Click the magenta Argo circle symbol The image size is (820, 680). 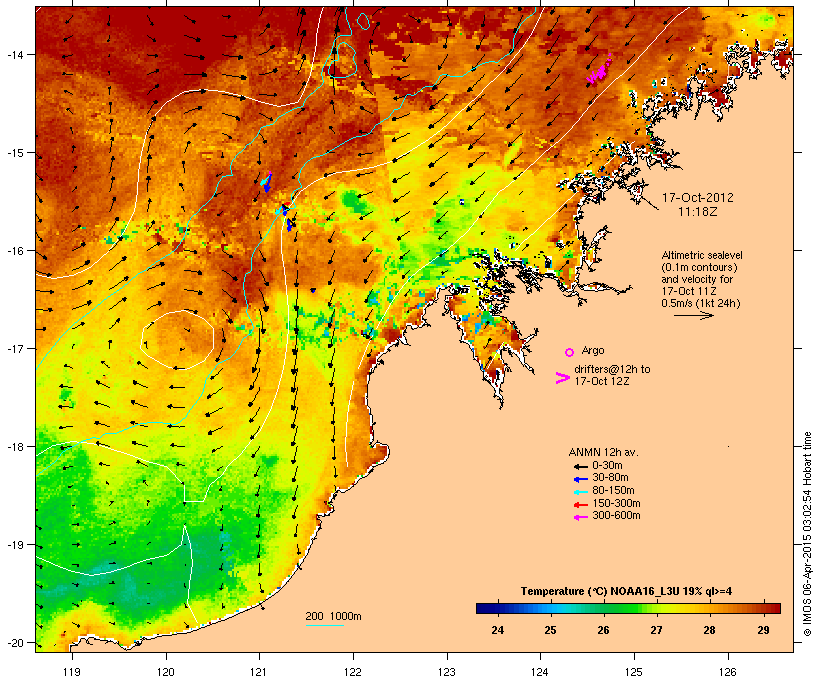pos(570,352)
